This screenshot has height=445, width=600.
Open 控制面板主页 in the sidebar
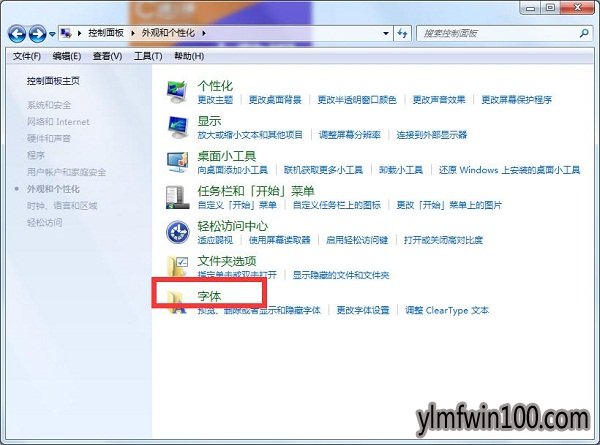tap(53, 81)
